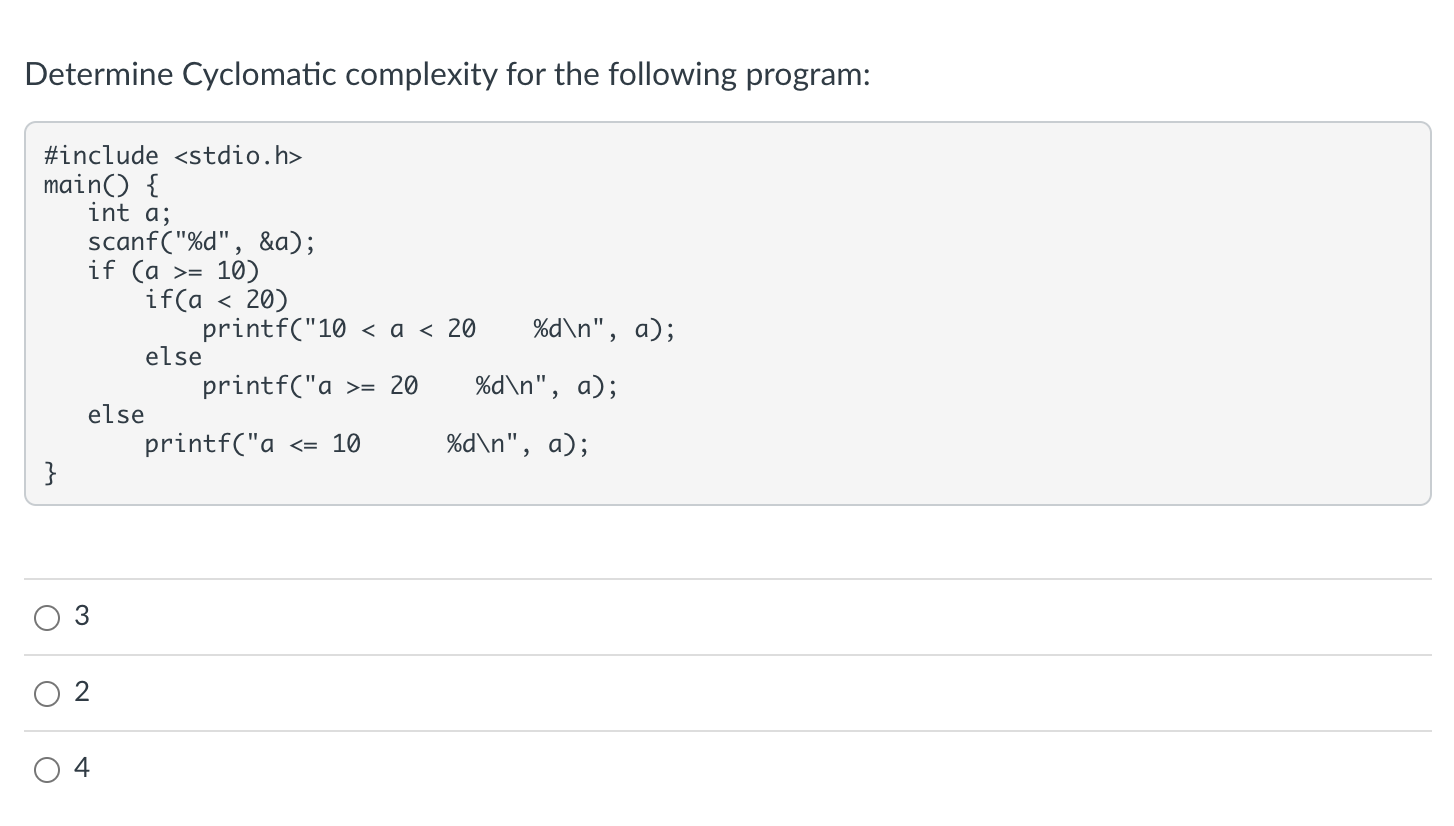Select the radio button for answer 2

[46, 691]
